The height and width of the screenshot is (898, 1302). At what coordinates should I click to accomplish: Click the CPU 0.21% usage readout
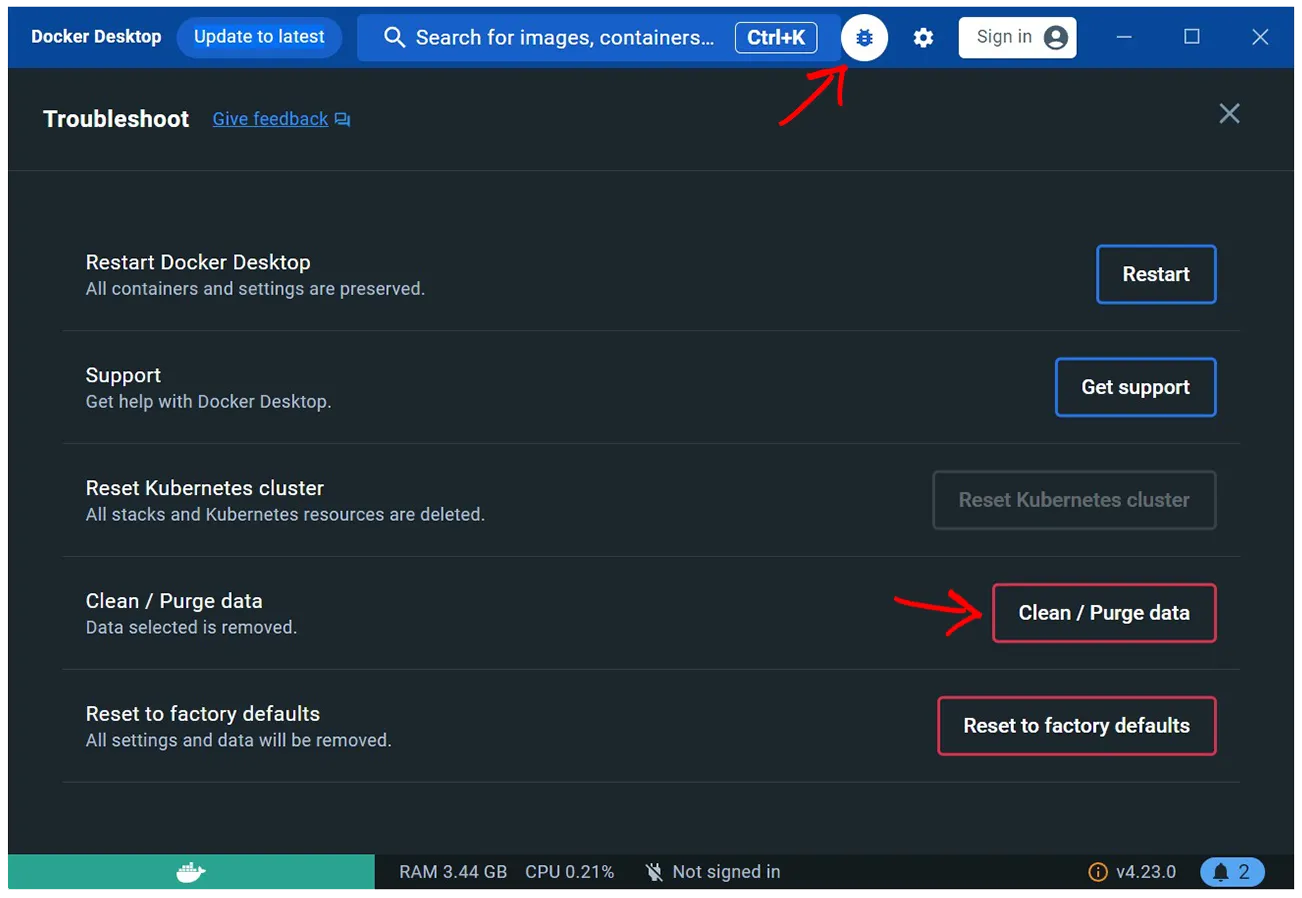click(570, 872)
